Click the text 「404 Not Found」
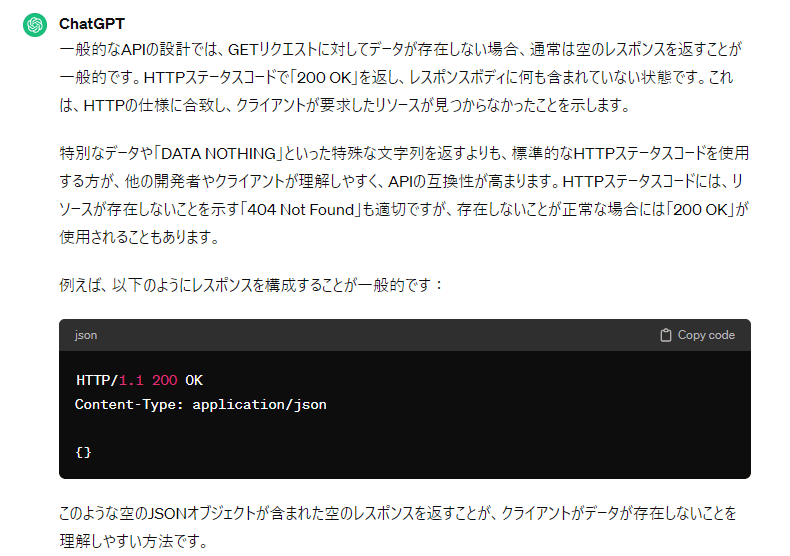This screenshot has height=556, width=790. (x=301, y=209)
